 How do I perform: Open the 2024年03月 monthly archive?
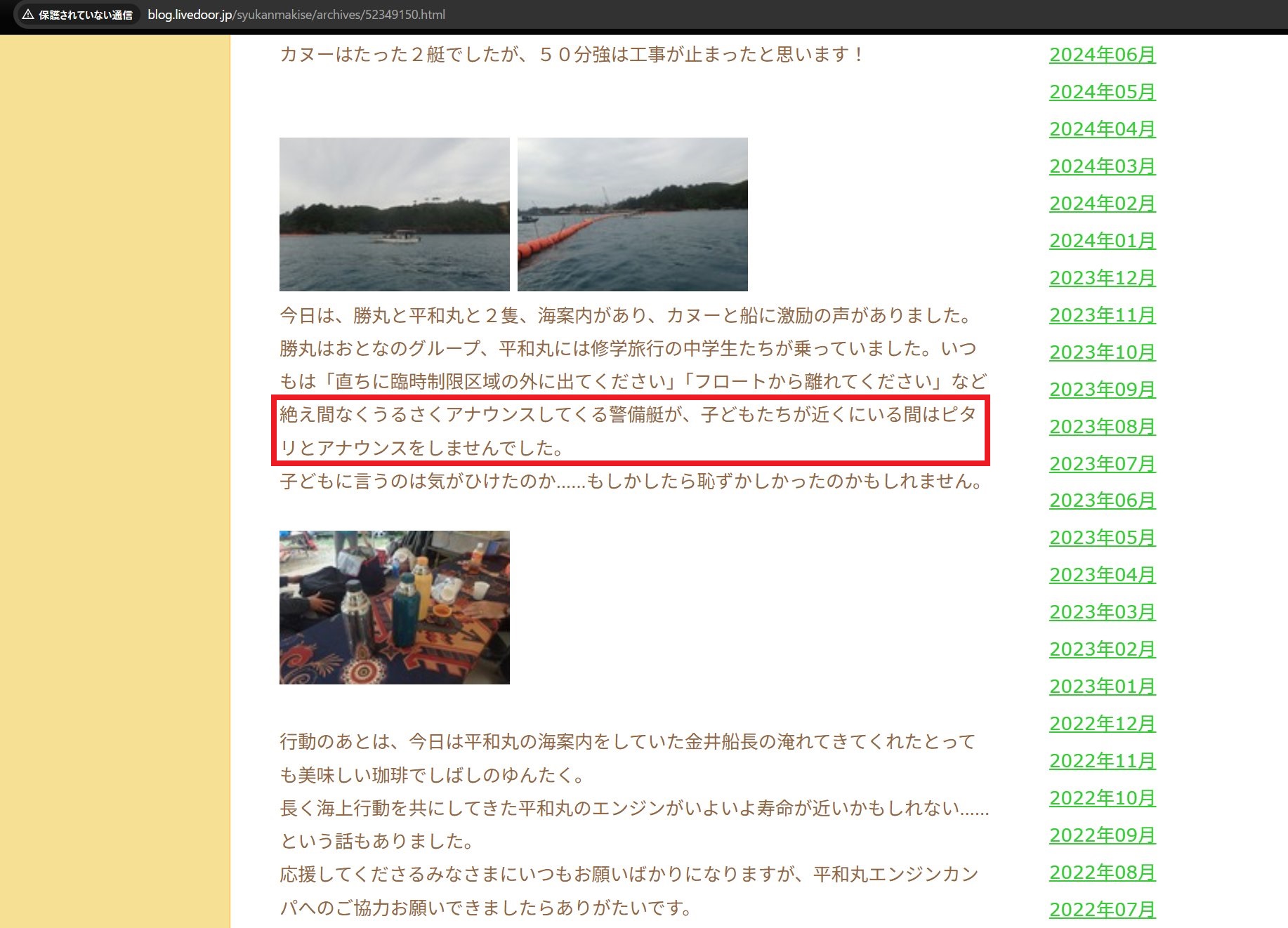coord(1102,166)
